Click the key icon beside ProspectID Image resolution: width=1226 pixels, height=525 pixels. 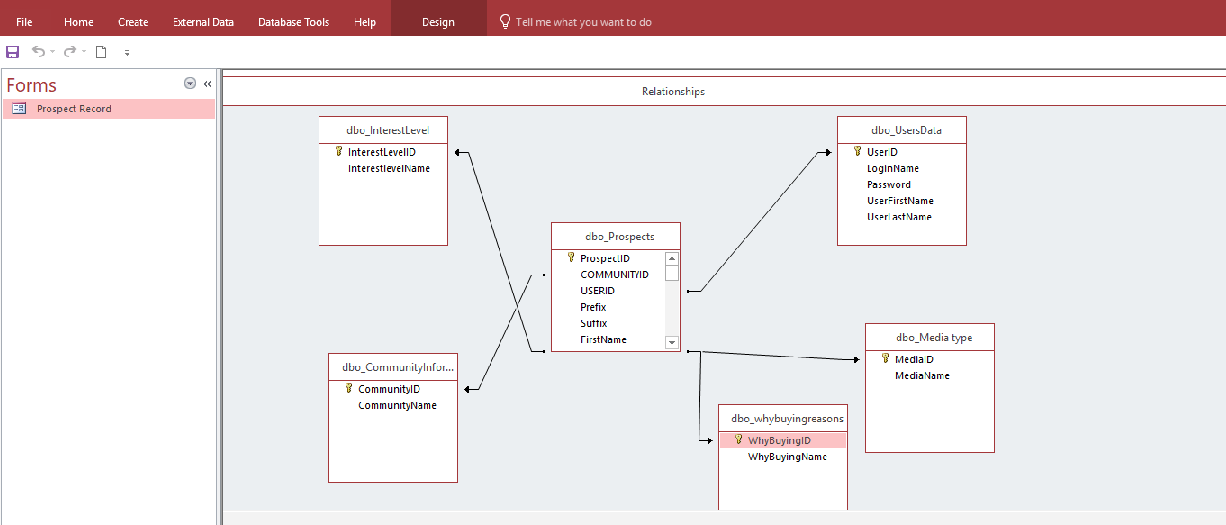click(x=571, y=258)
